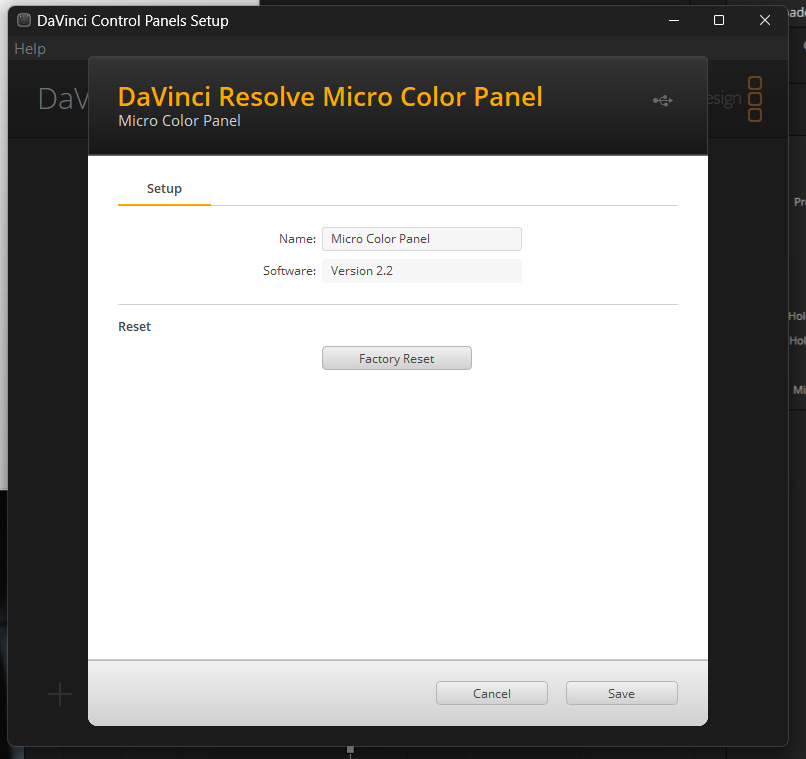
Task: Click the DaVinci Resolve Micro Color Panel heading
Action: click(x=330, y=97)
